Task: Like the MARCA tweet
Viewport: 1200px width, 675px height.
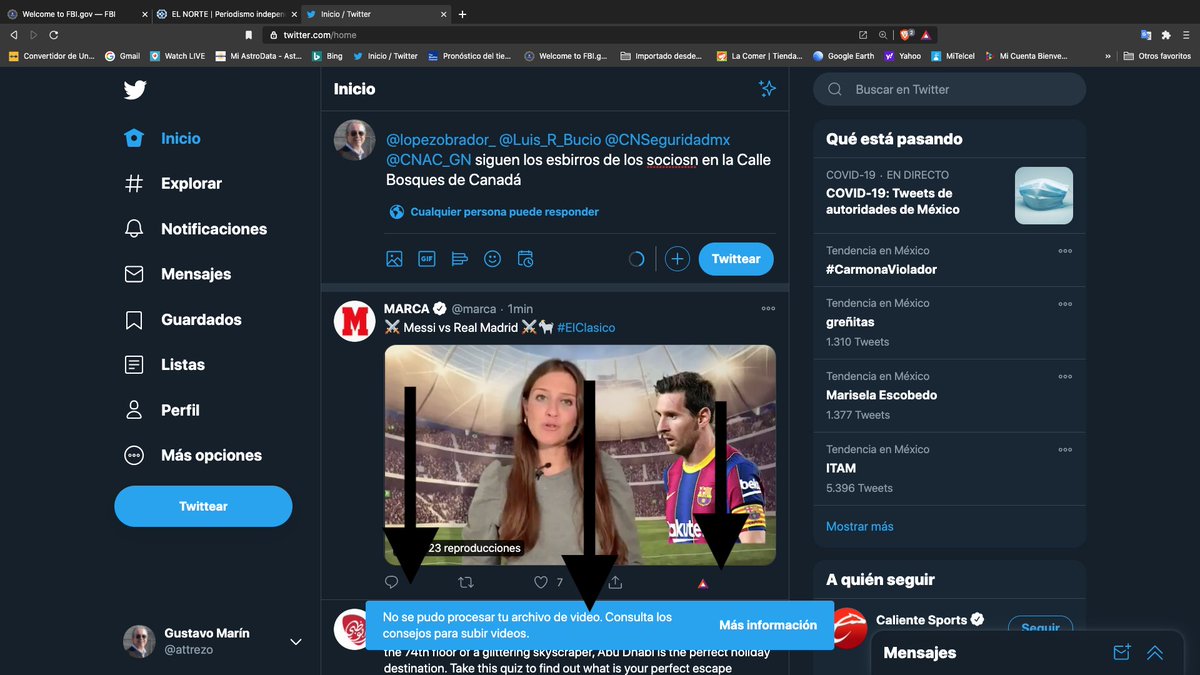Action: [540, 582]
